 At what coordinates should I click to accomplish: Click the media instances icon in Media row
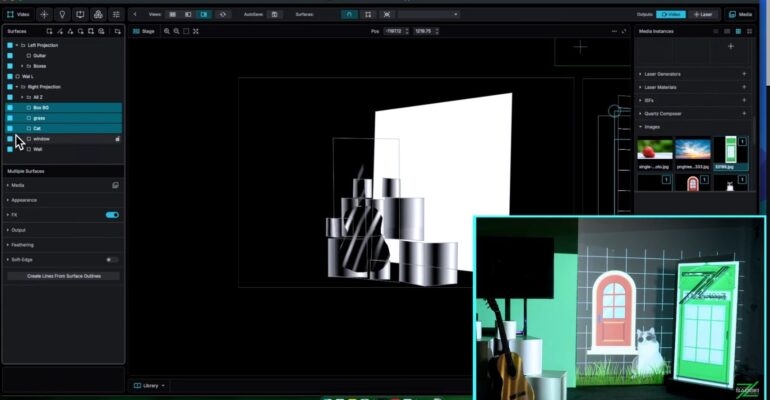pos(115,186)
